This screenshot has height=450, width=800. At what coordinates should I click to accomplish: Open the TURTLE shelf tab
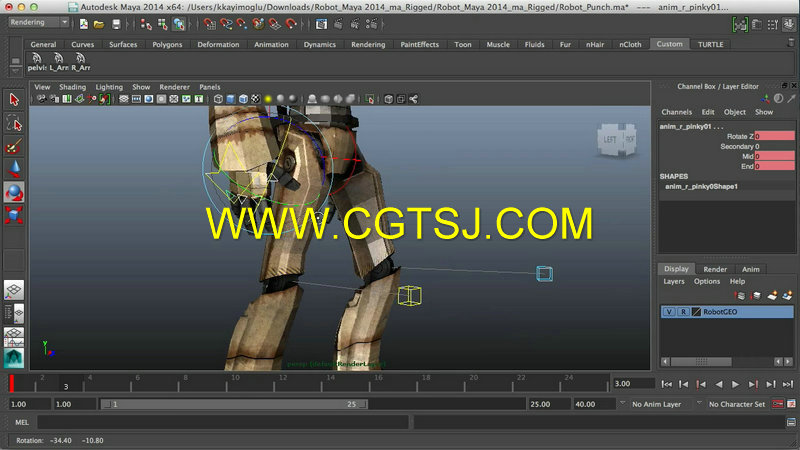coord(711,44)
